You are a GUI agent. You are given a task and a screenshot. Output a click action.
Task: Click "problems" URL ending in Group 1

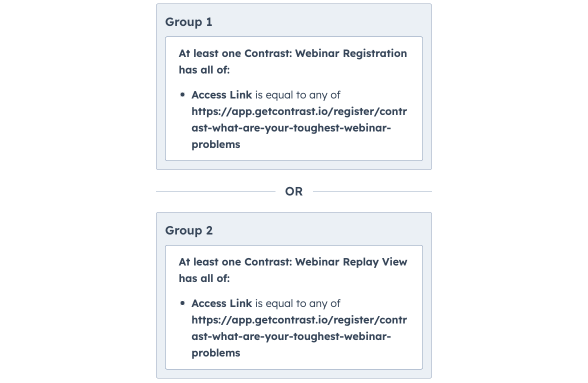pyautogui.click(x=216, y=145)
